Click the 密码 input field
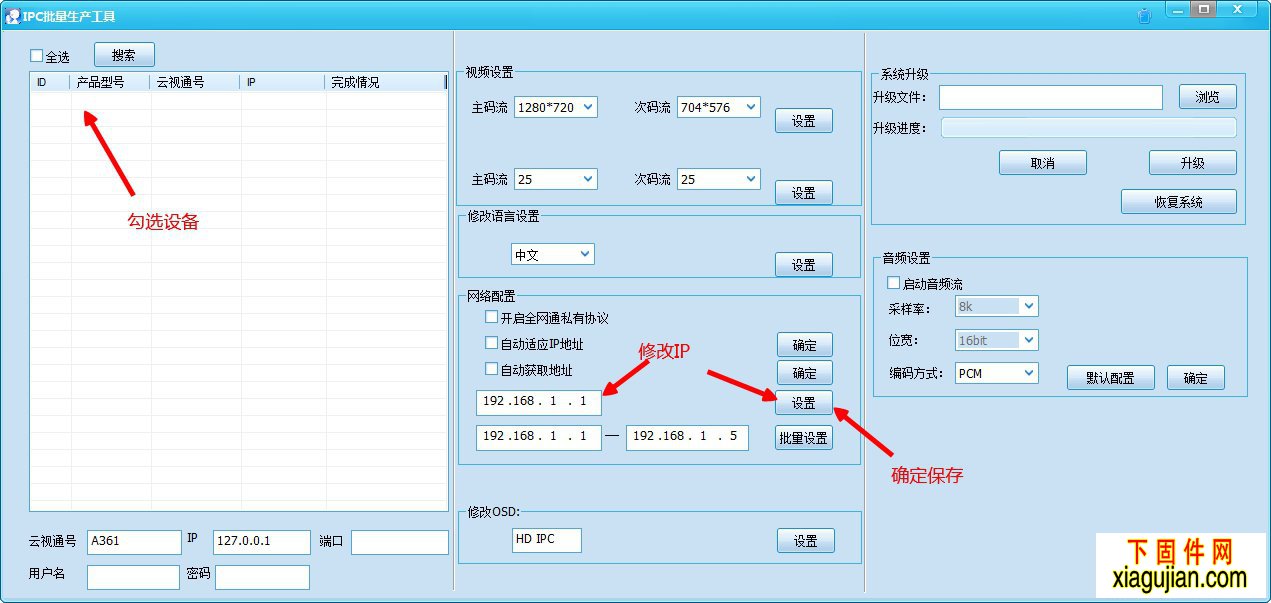The height and width of the screenshot is (603, 1271). pyautogui.click(x=262, y=577)
